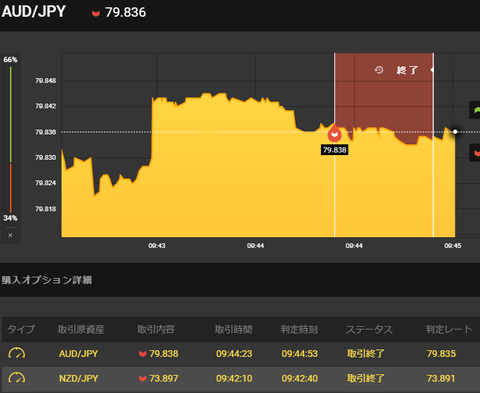480x393 pixels.
Task: Click the 終了 label in red zone
Action: (407, 70)
